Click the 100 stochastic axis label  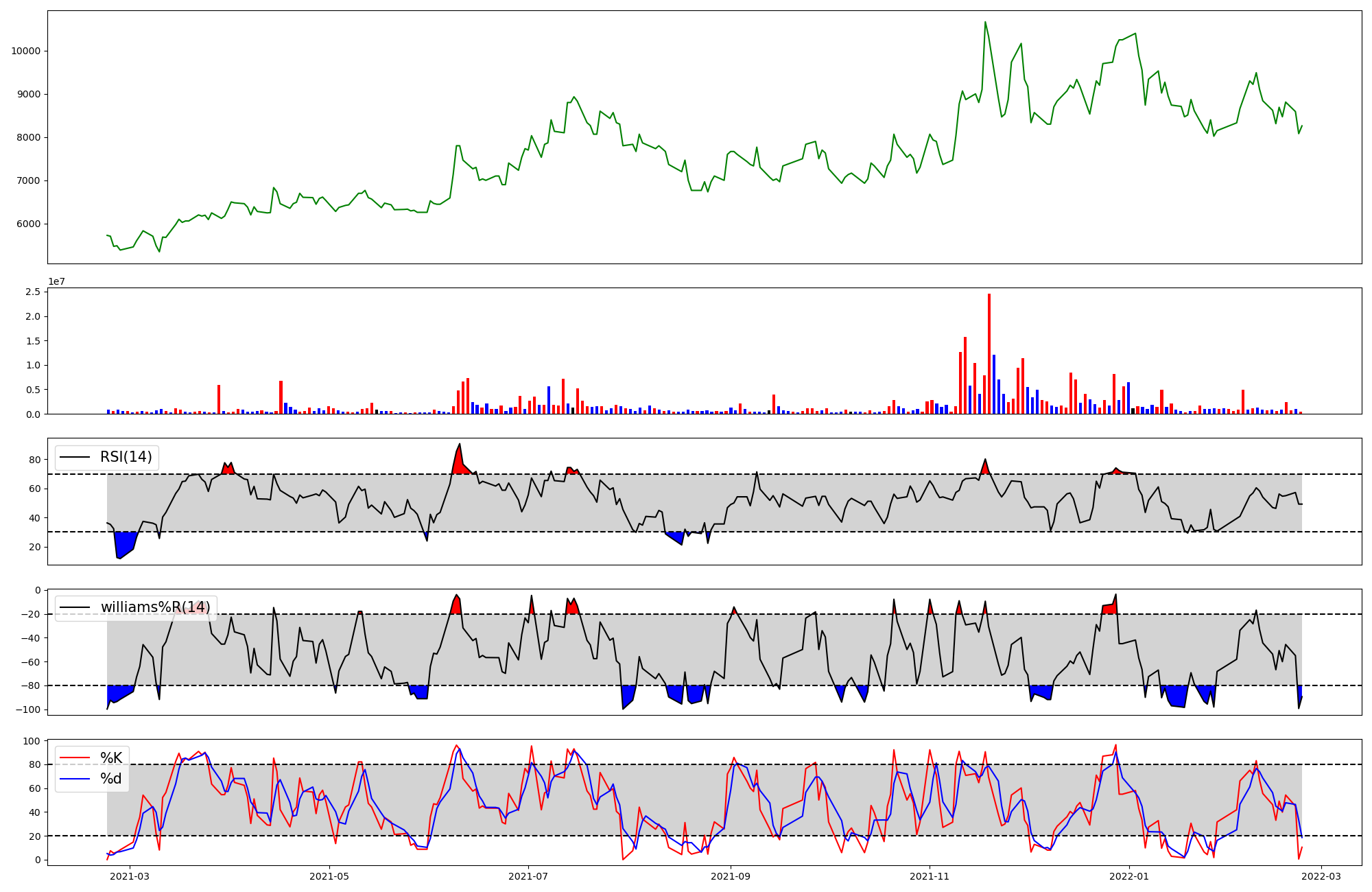(x=32, y=741)
